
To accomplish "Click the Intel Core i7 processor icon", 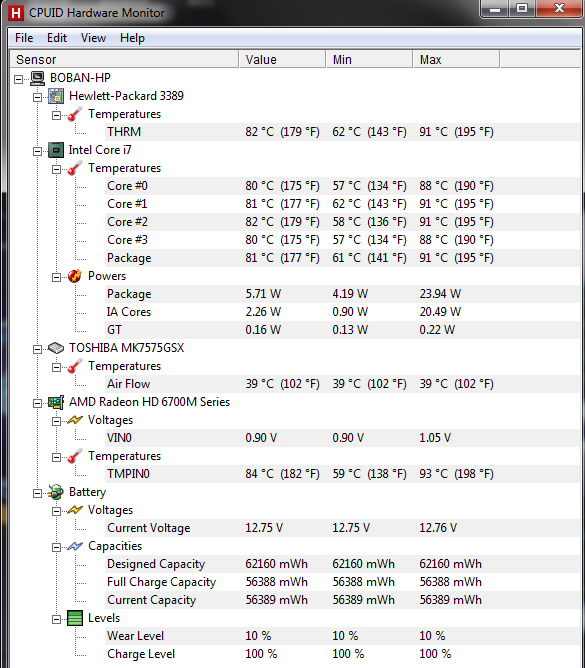I will [56, 150].
